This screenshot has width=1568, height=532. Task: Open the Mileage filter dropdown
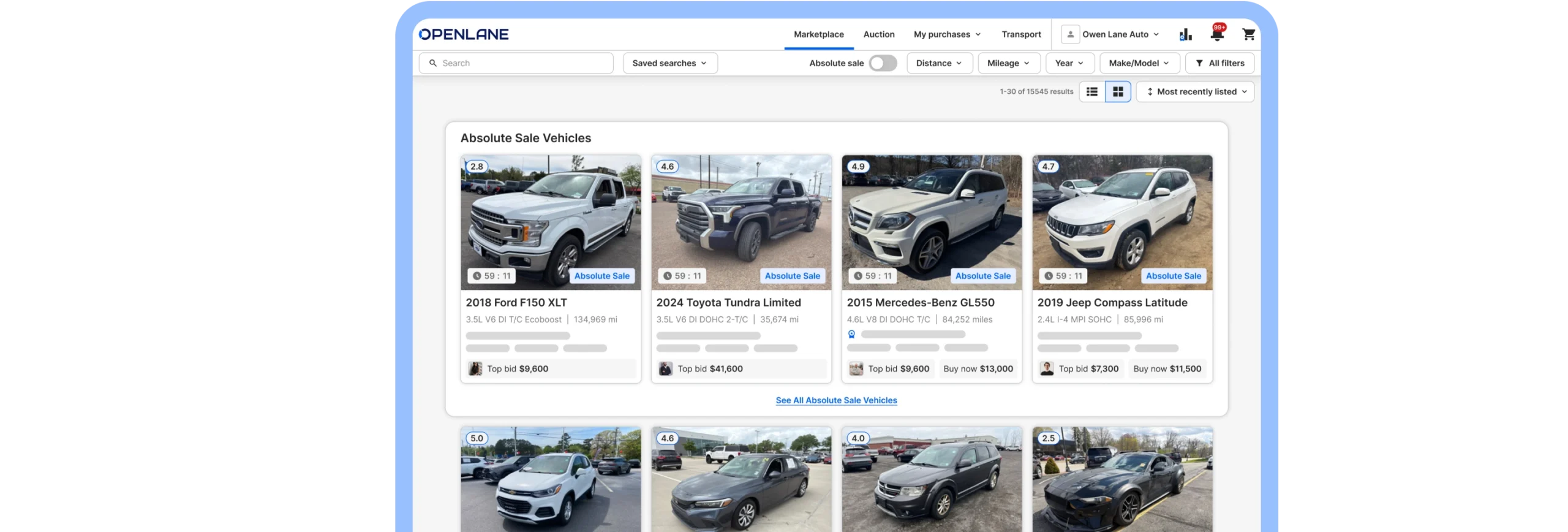tap(1008, 63)
